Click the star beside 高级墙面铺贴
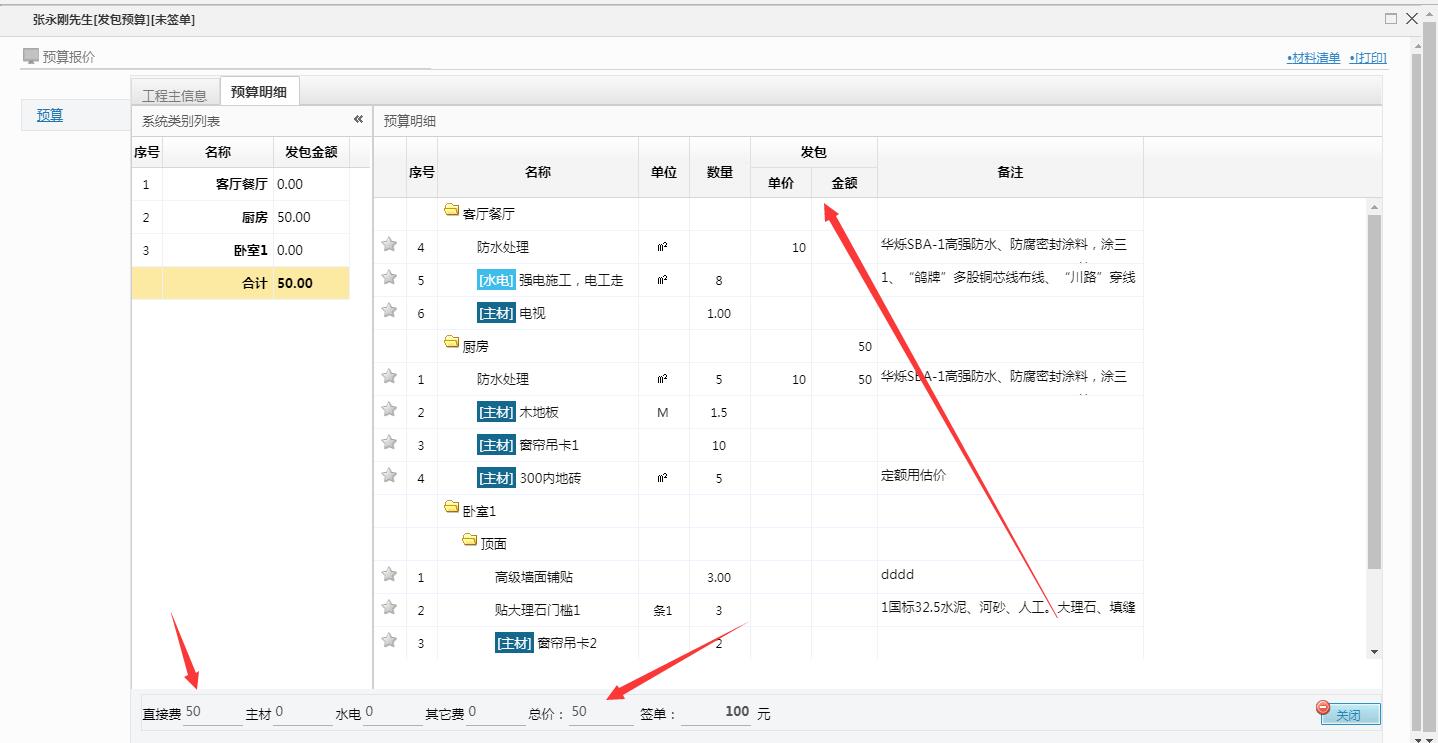Screen dimensions: 1438x743 (389, 576)
